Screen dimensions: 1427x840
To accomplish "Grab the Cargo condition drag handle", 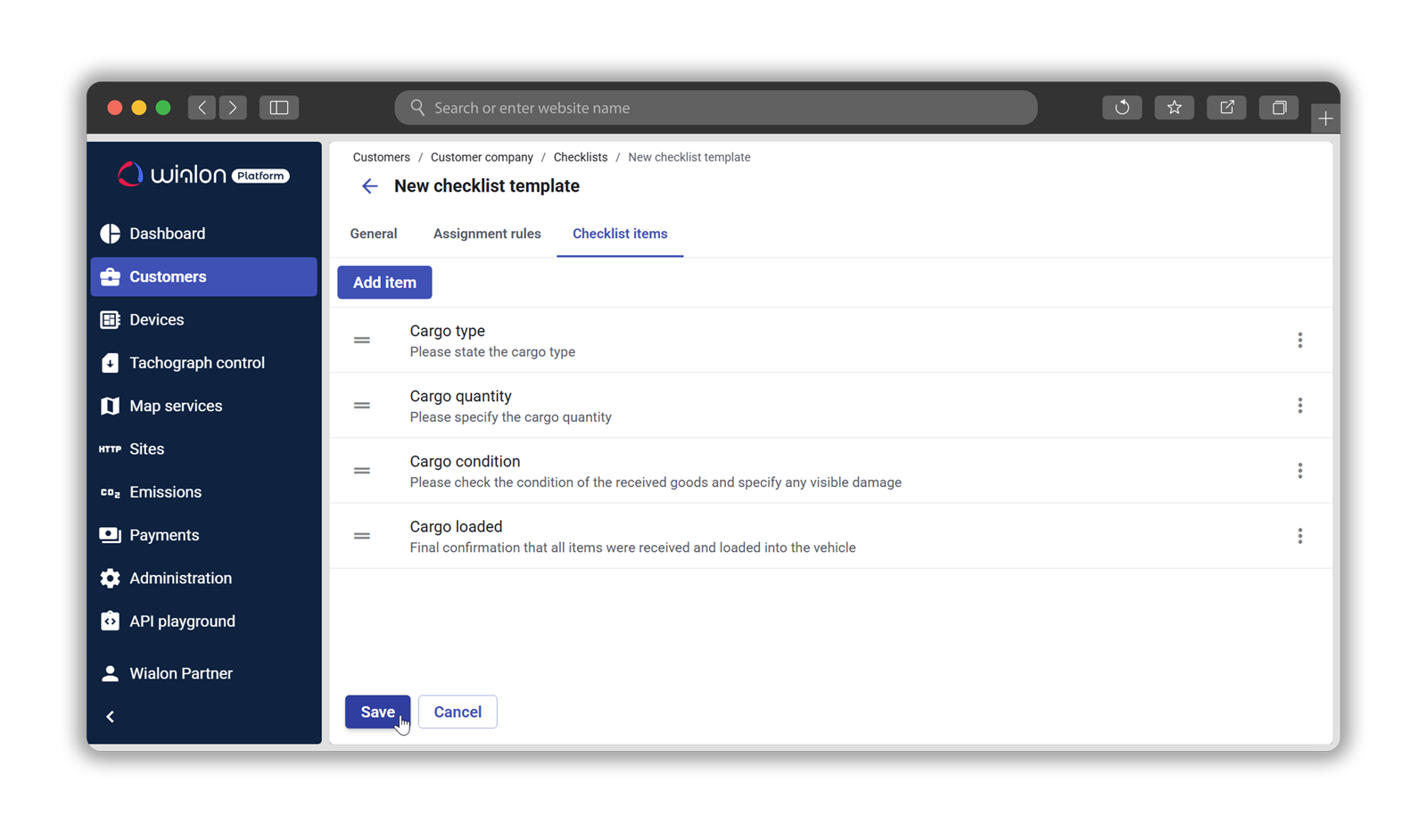I will click(362, 471).
